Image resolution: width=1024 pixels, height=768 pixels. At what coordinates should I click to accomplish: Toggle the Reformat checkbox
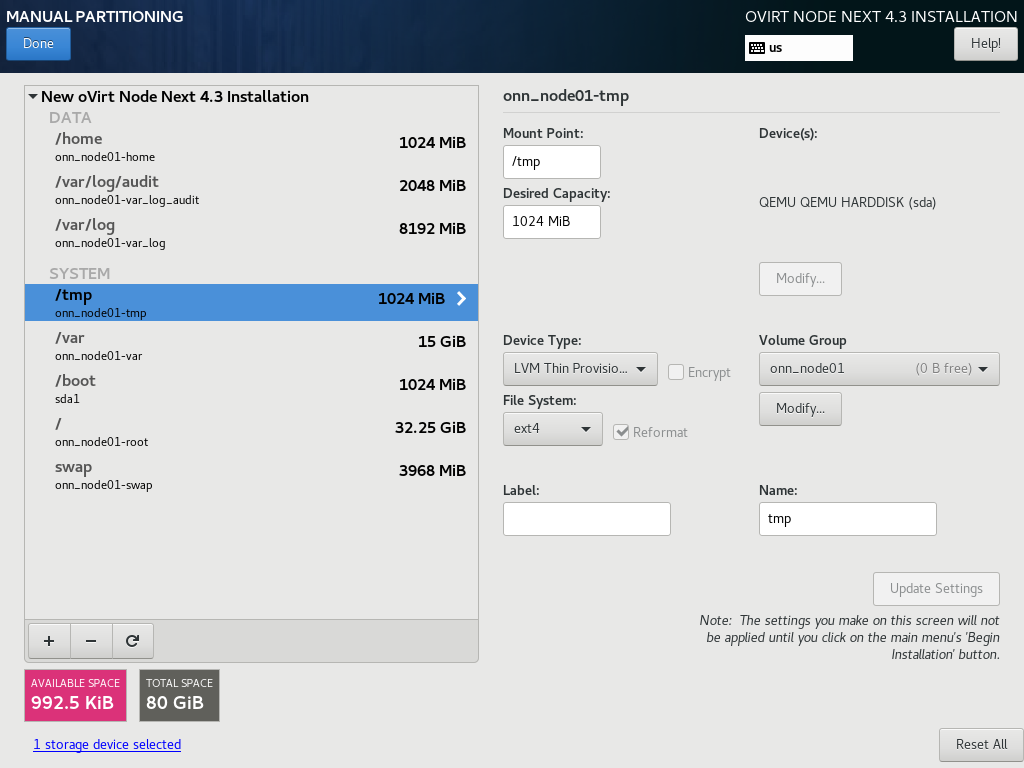tap(621, 432)
